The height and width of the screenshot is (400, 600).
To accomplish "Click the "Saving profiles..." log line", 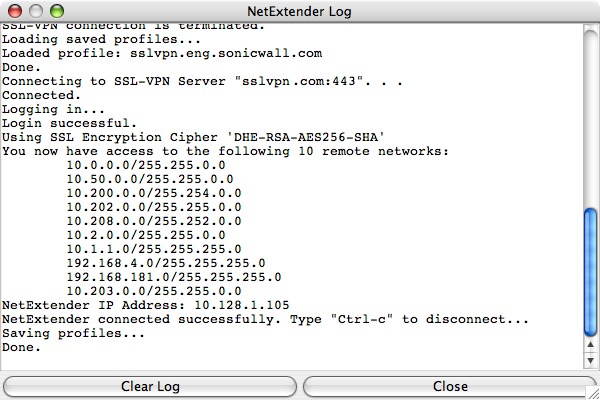I will [74, 333].
